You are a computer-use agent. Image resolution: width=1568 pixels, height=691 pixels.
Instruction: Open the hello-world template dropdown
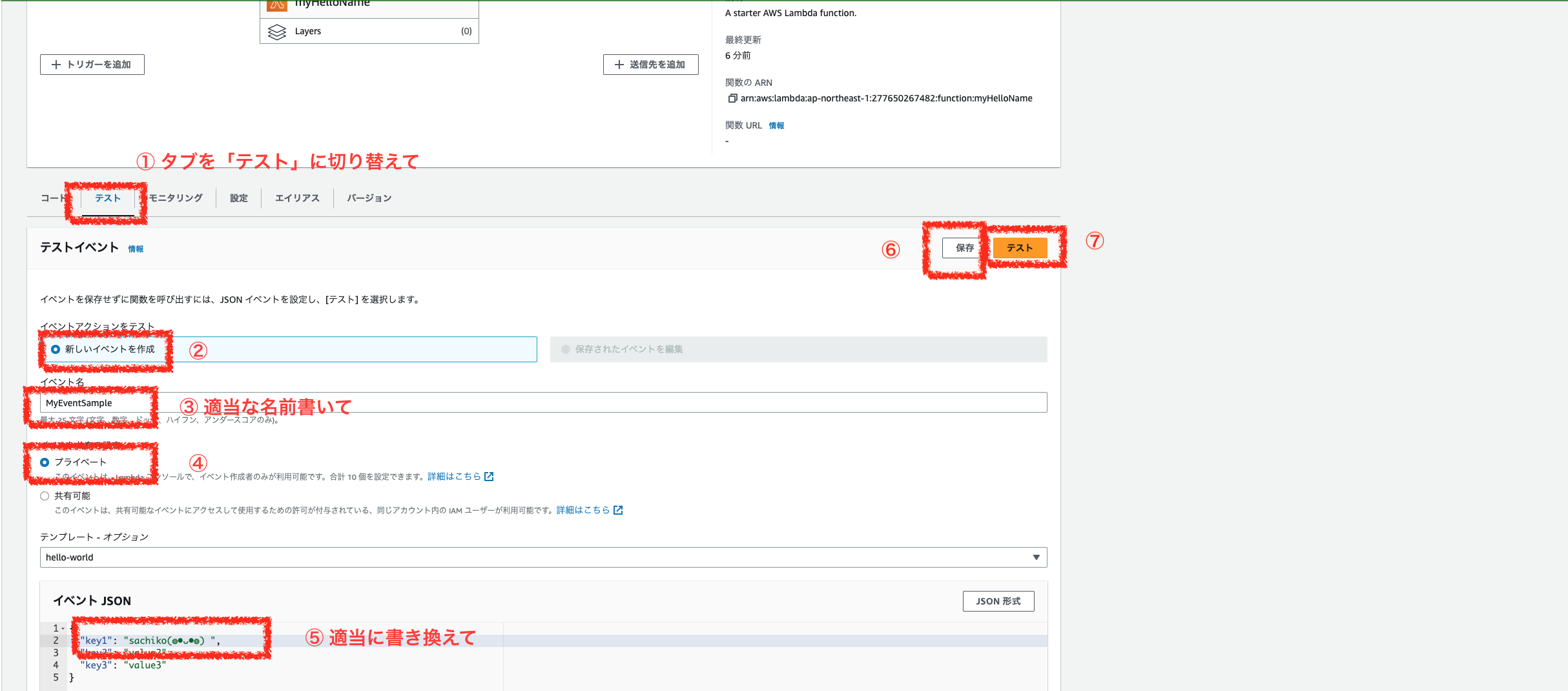pyautogui.click(x=543, y=557)
